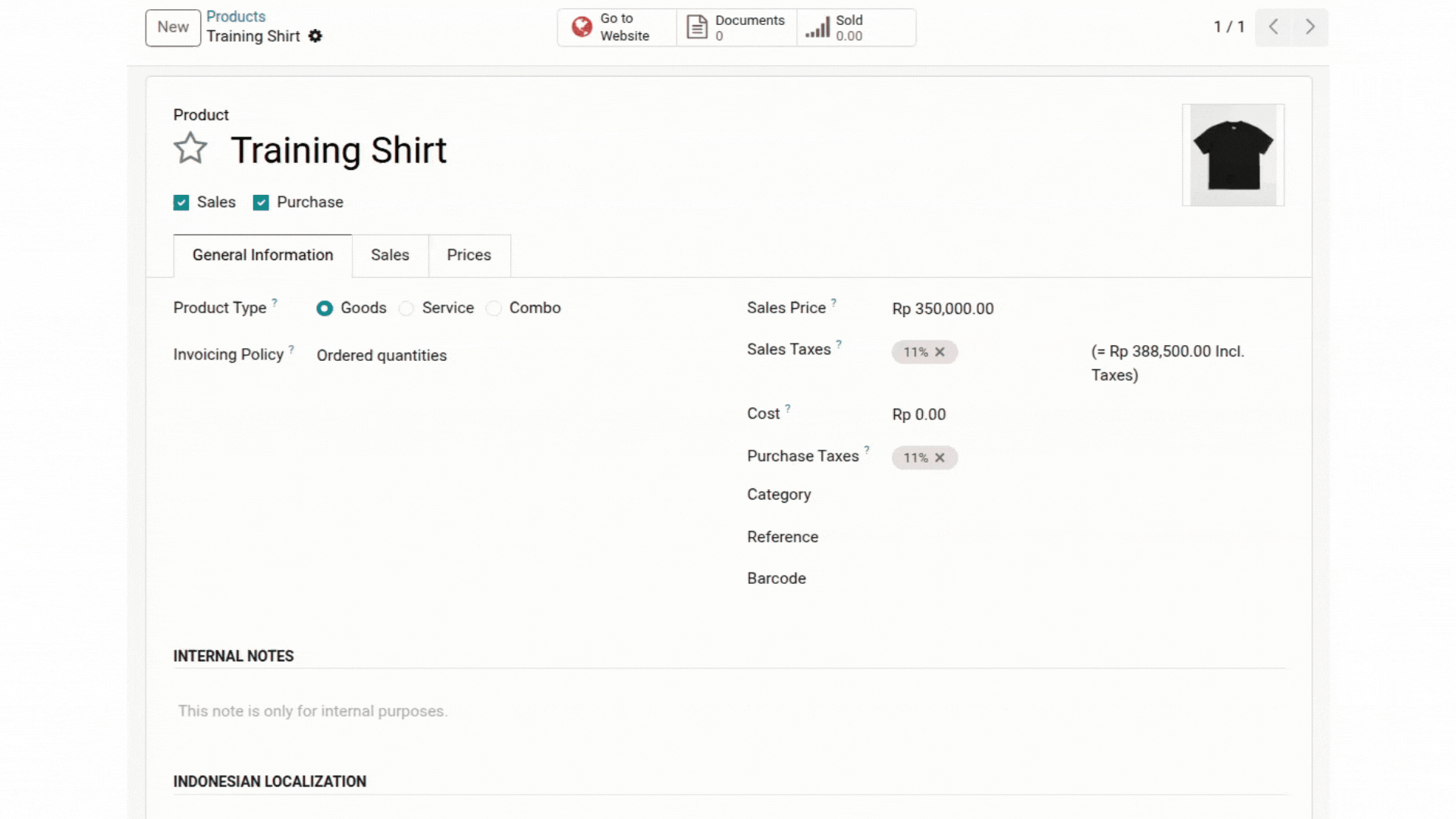Click the black t-shirt product image
1456x819 pixels.
(1233, 155)
